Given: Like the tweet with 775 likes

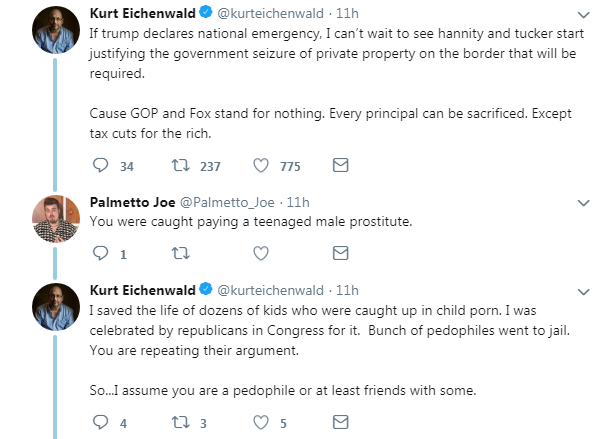Looking at the screenshot, I should pos(261,166).
